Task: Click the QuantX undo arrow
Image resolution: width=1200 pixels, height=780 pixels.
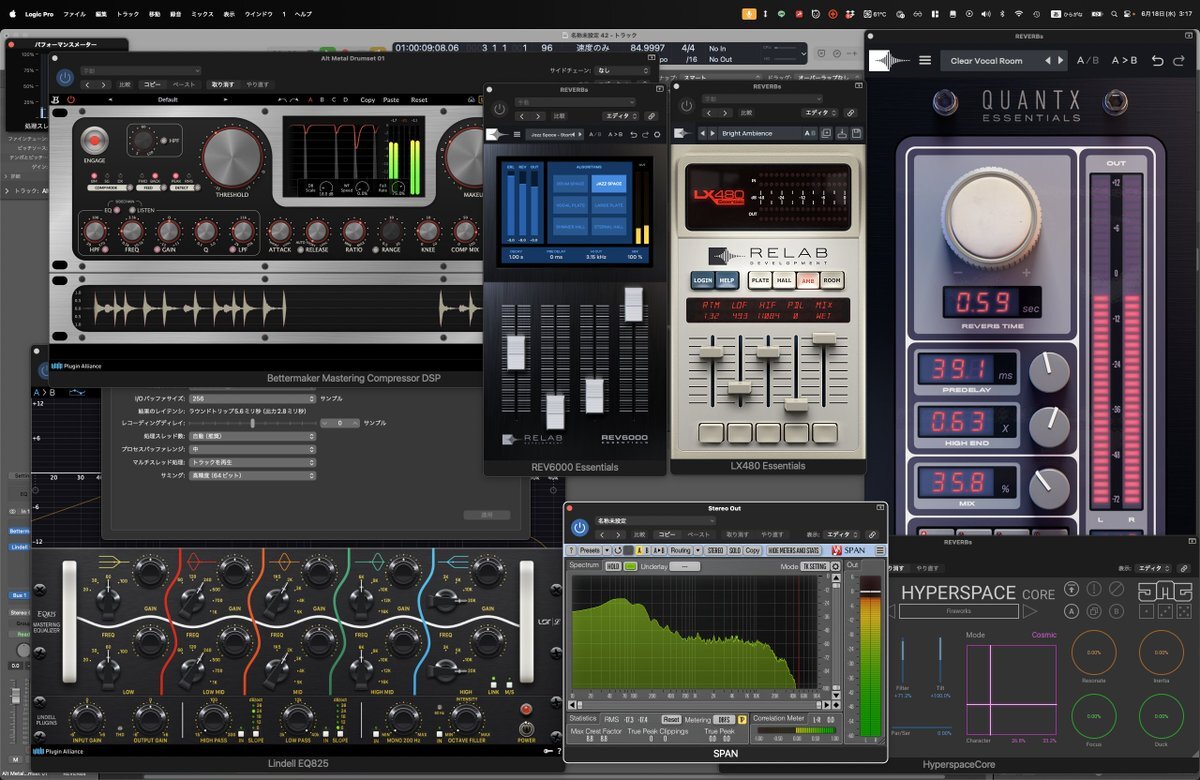Action: pos(1157,61)
